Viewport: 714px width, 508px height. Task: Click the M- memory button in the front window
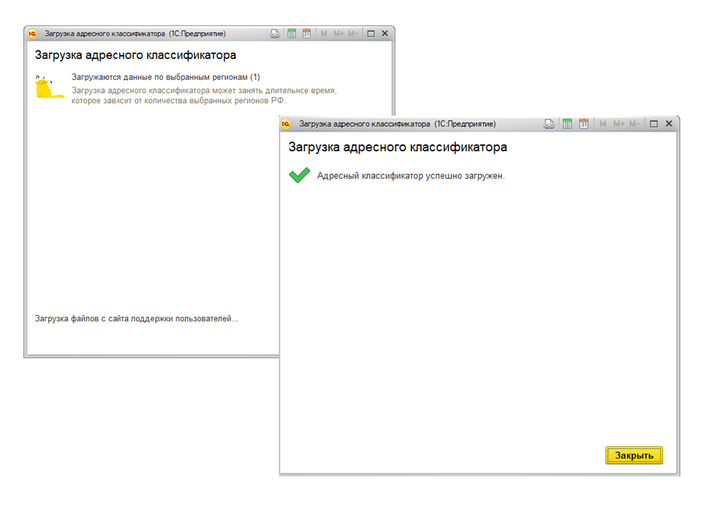point(634,124)
